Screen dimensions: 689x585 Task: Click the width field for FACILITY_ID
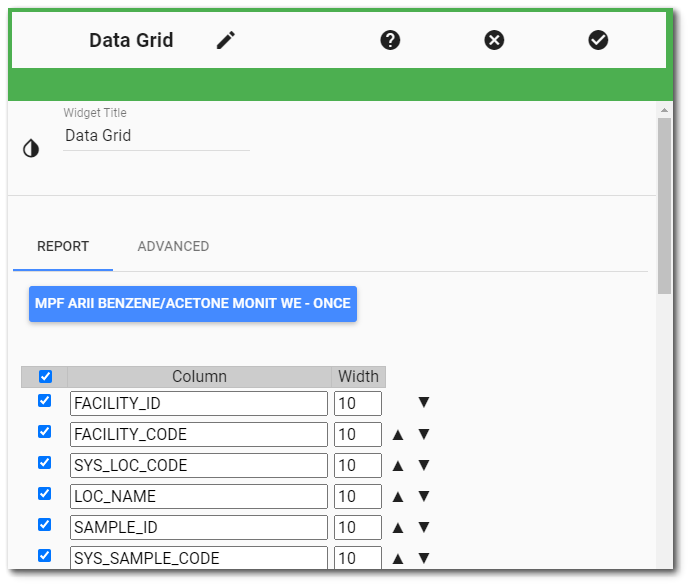tap(358, 403)
